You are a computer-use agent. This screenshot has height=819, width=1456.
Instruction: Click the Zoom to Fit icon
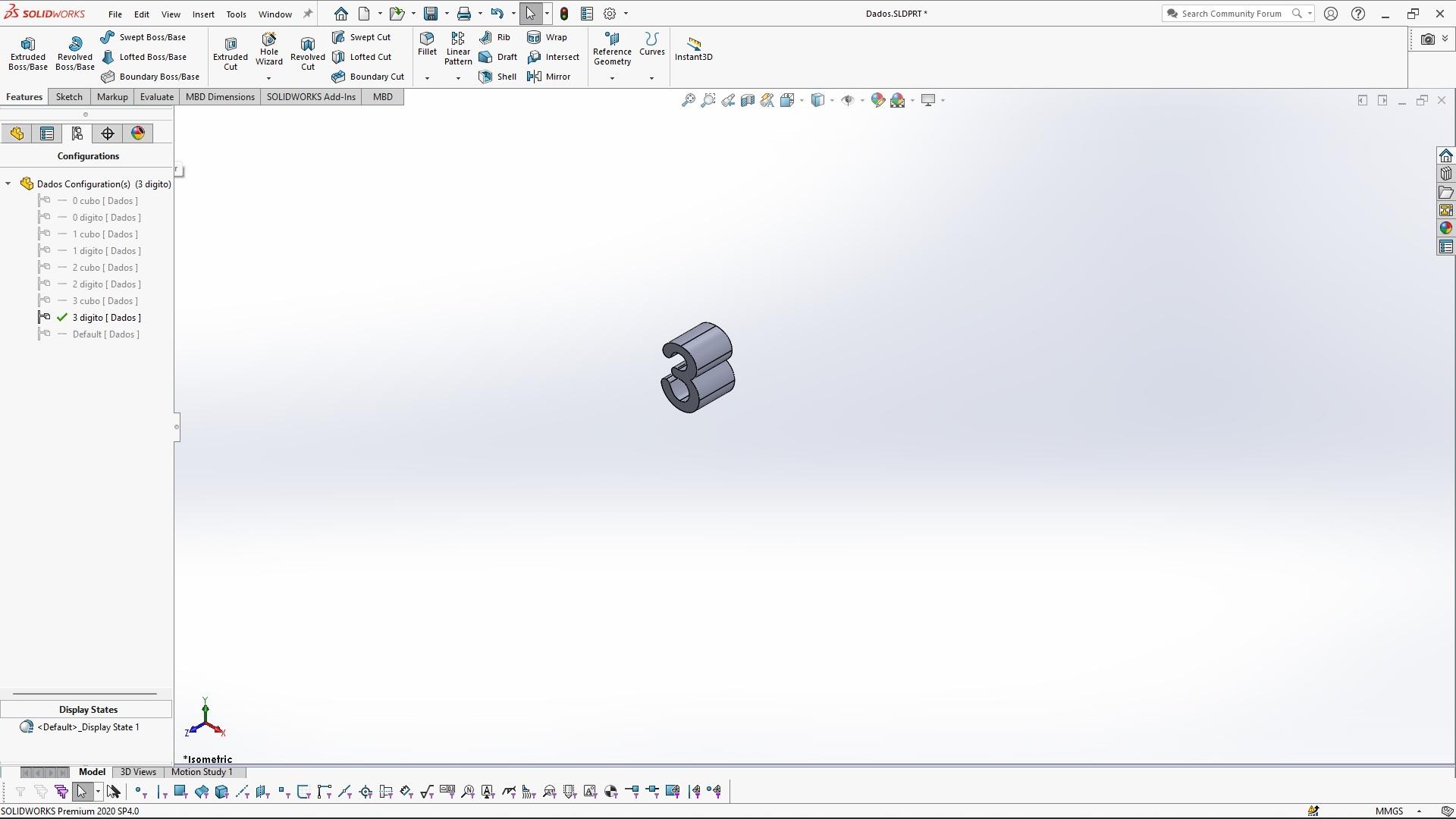click(688, 100)
